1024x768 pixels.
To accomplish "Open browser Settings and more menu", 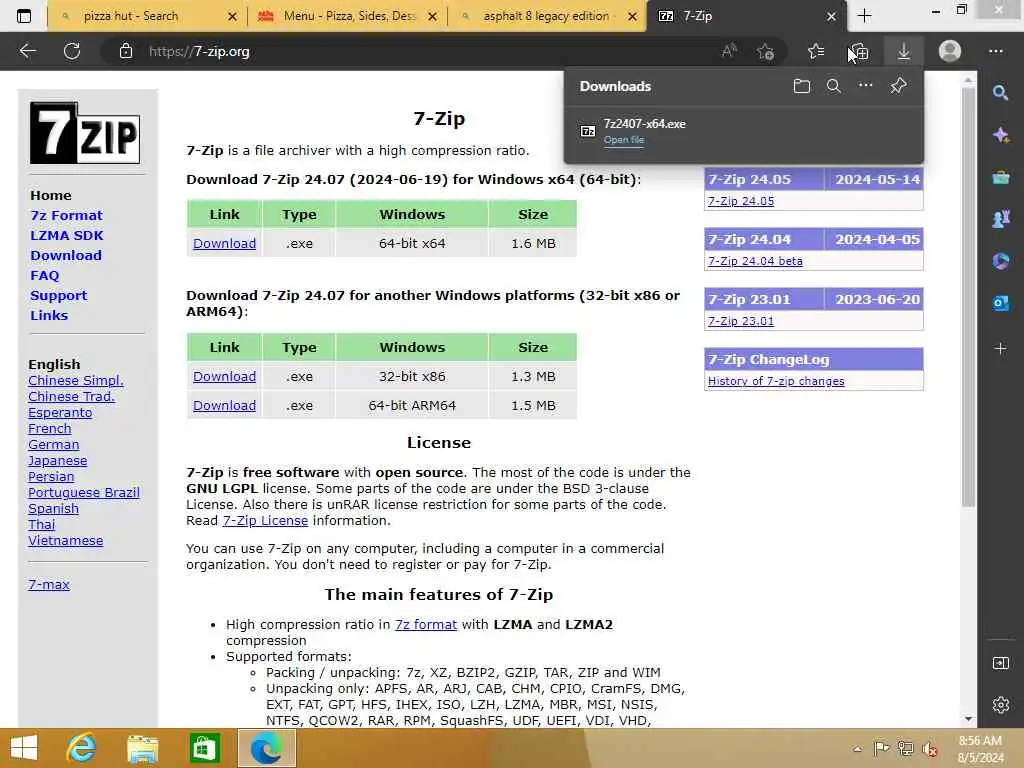I will click(995, 51).
